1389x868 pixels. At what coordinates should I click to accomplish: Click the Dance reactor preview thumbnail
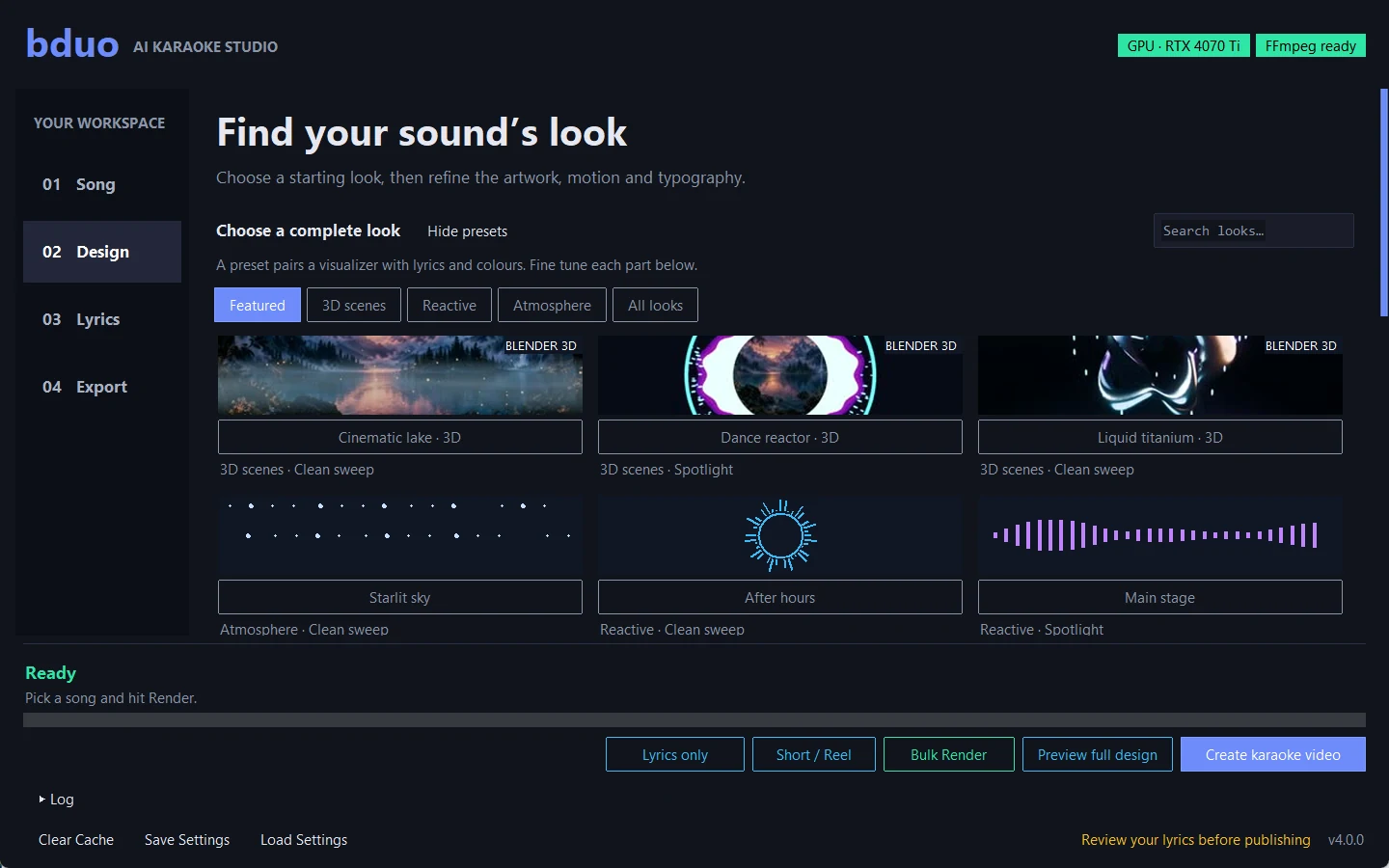click(780, 375)
